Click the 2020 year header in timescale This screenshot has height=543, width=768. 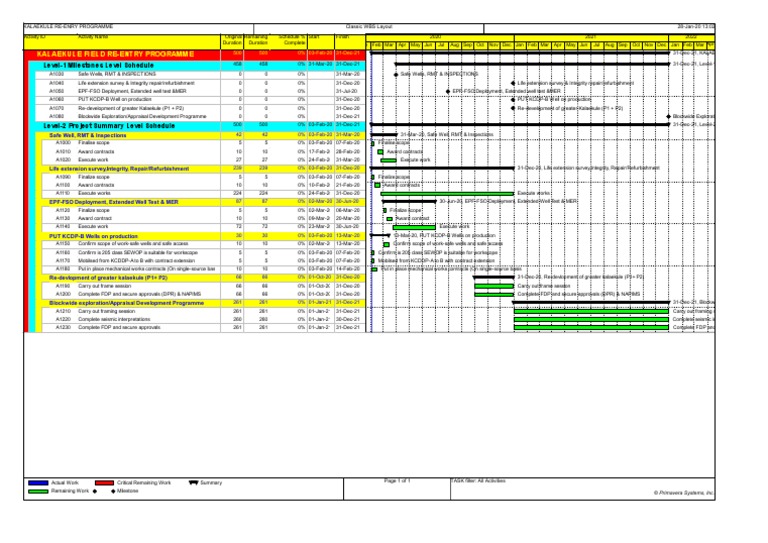[x=435, y=37]
